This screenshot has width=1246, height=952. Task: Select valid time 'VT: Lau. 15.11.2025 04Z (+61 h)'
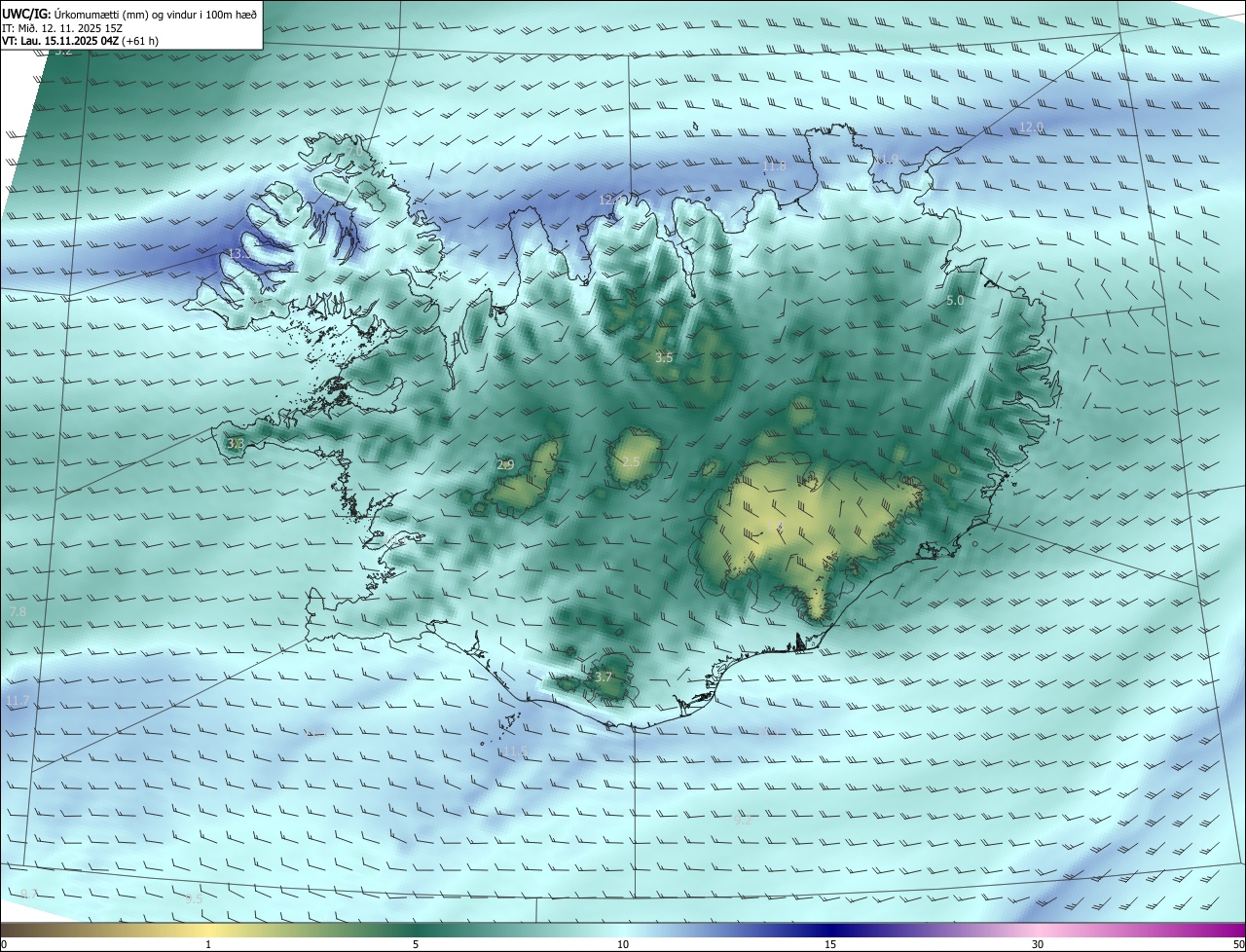[80, 41]
